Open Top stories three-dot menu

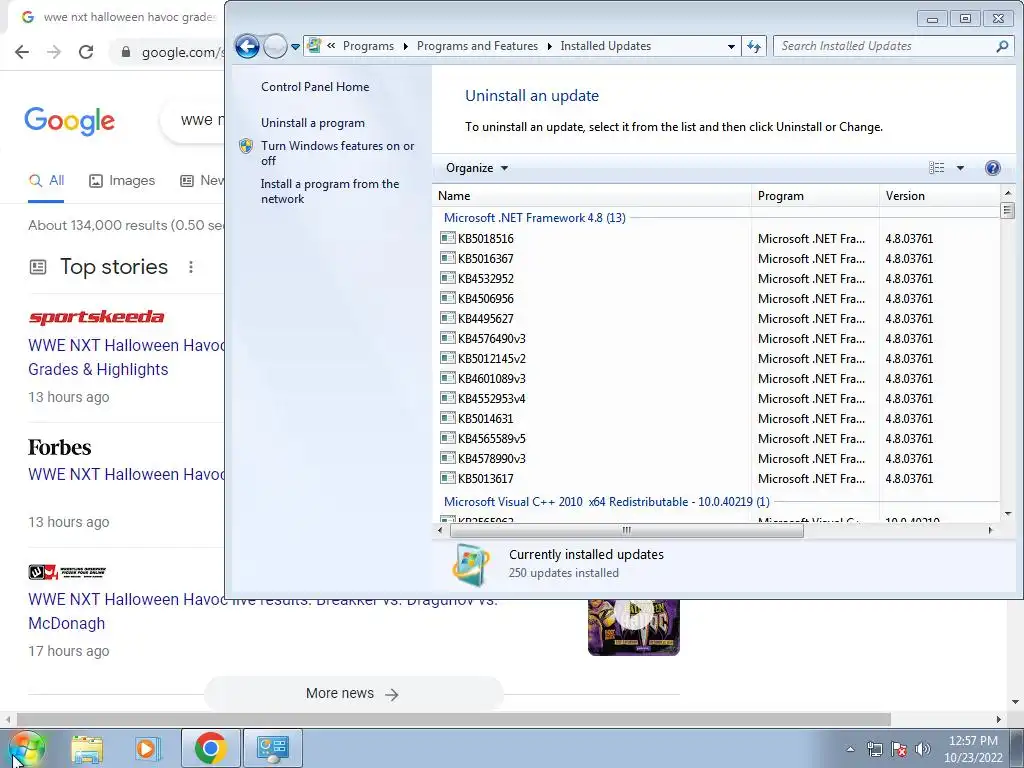coord(191,267)
